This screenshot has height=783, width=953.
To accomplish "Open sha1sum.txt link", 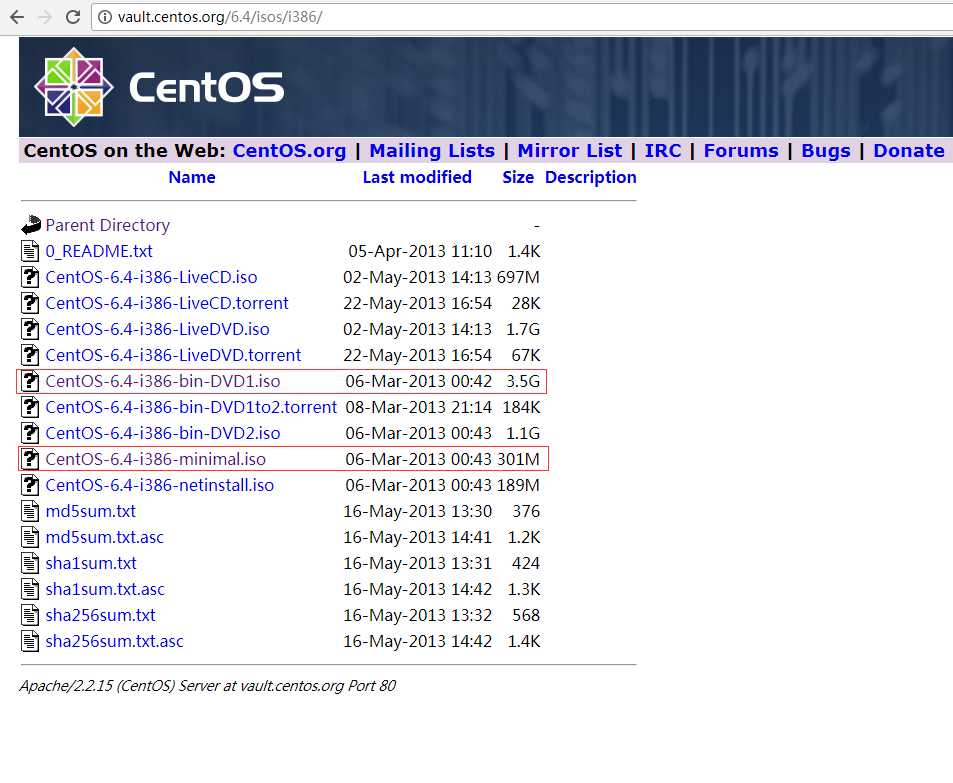I will 91,563.
